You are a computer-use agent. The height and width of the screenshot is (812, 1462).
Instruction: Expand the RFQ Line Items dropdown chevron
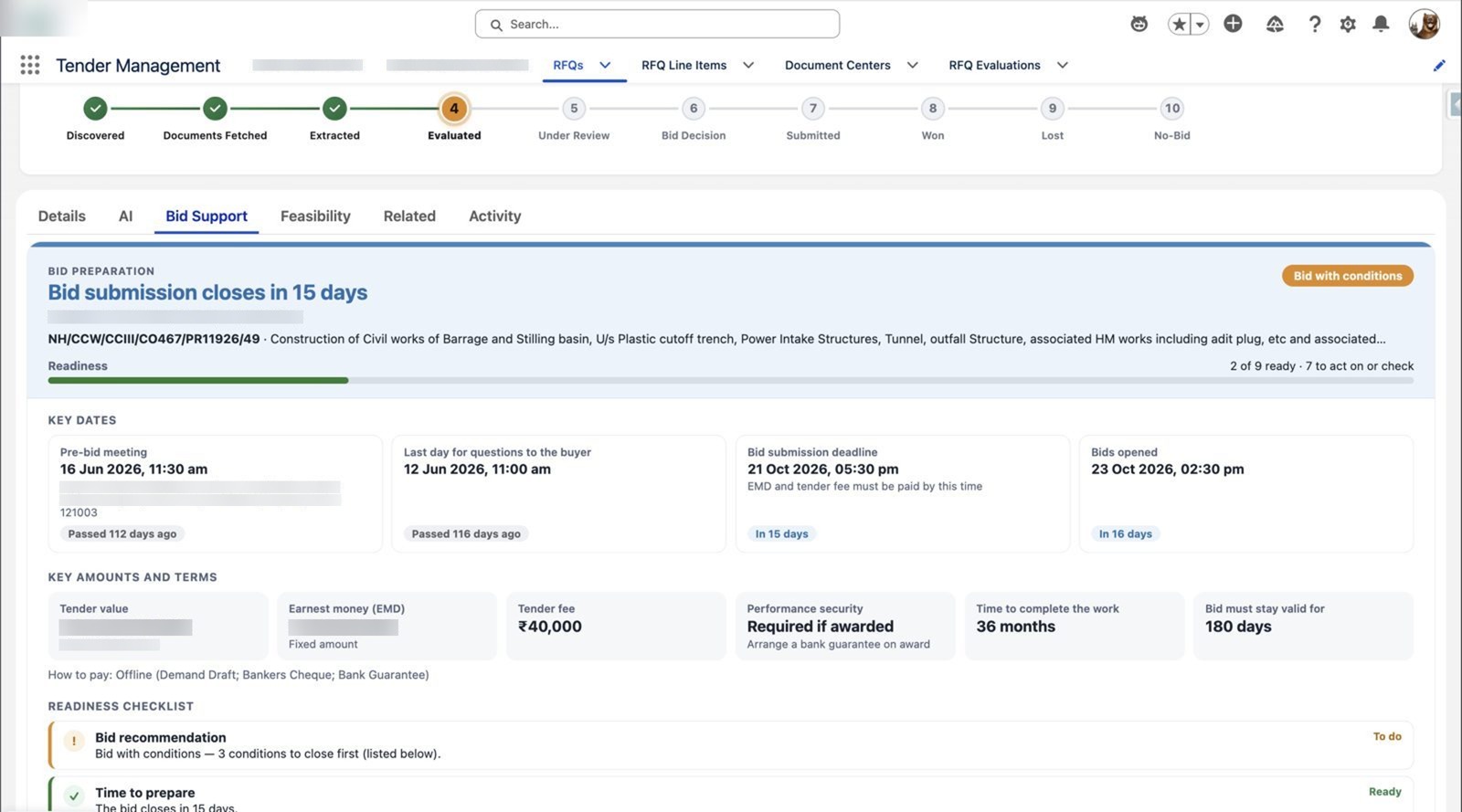click(x=748, y=65)
